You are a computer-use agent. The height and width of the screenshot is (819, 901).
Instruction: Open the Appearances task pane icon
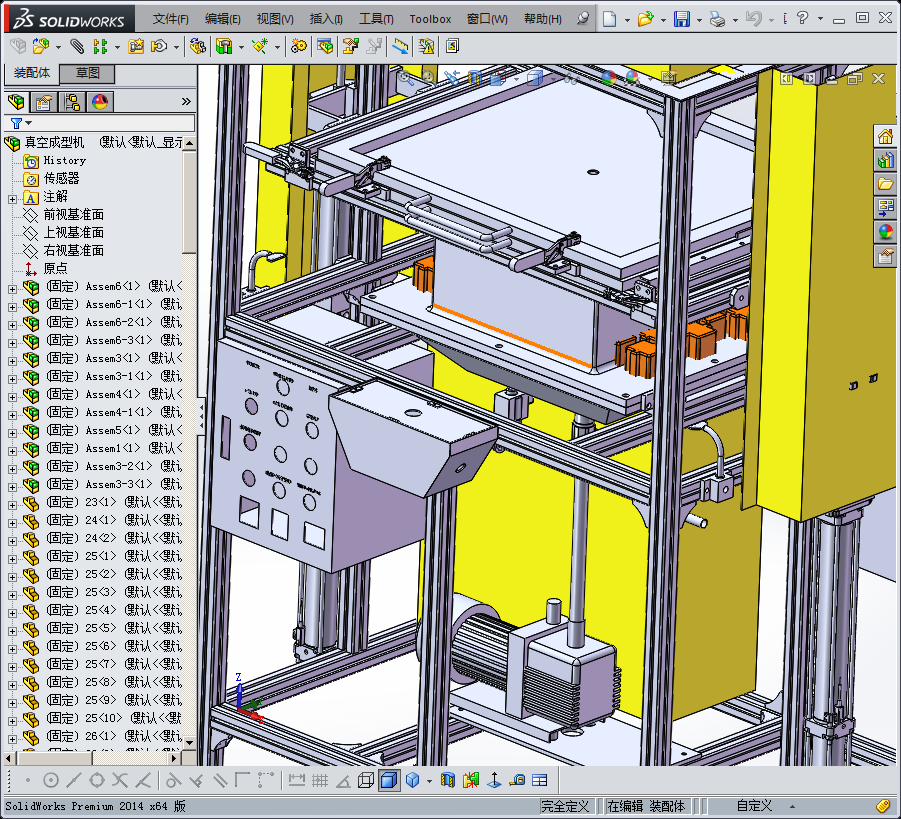click(885, 232)
